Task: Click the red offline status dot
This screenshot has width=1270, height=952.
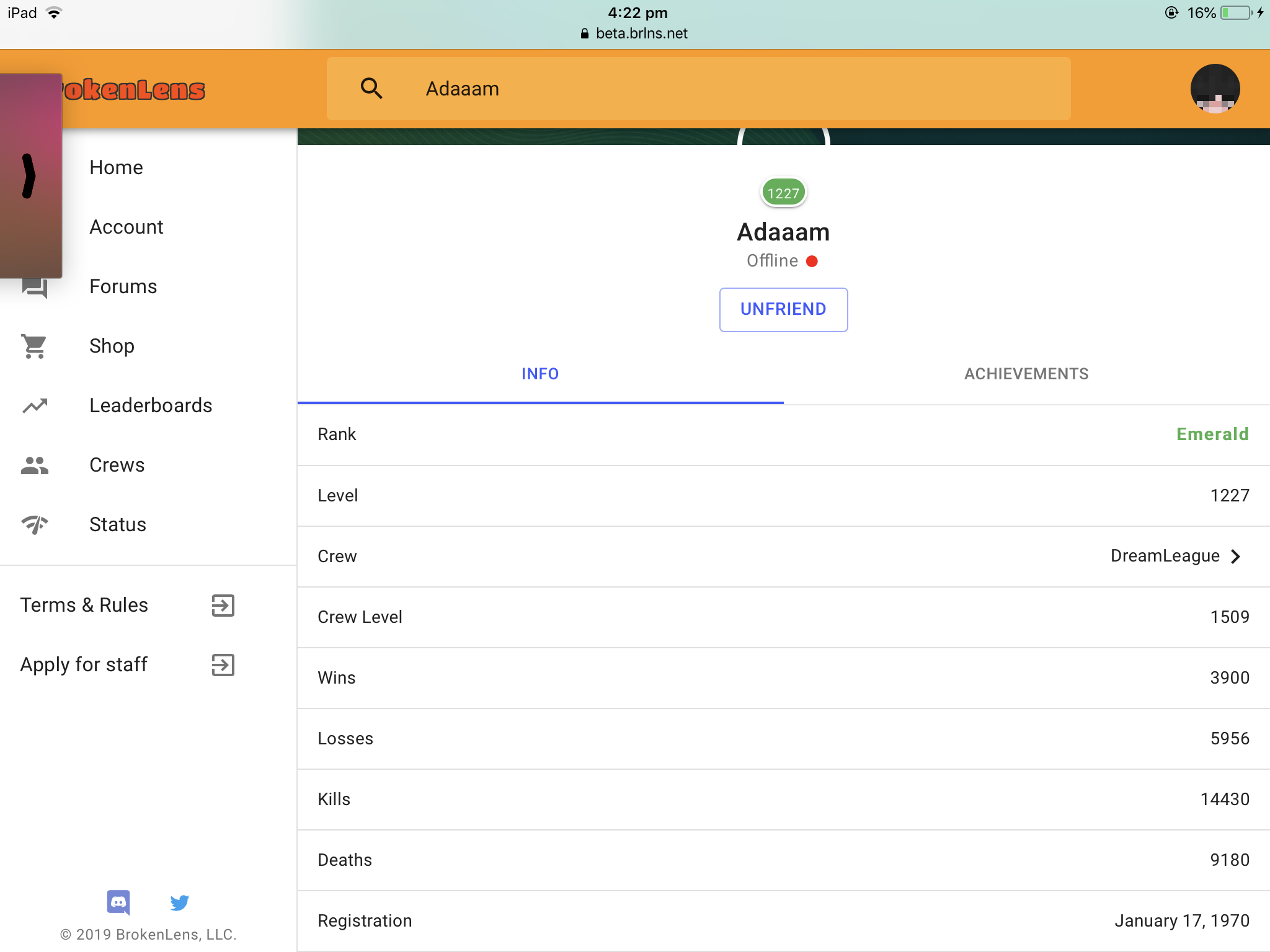Action: 812,262
